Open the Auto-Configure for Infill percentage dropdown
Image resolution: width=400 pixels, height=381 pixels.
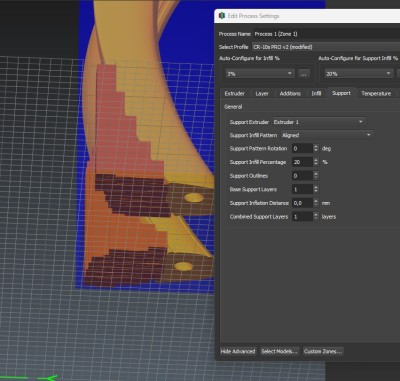(x=260, y=74)
